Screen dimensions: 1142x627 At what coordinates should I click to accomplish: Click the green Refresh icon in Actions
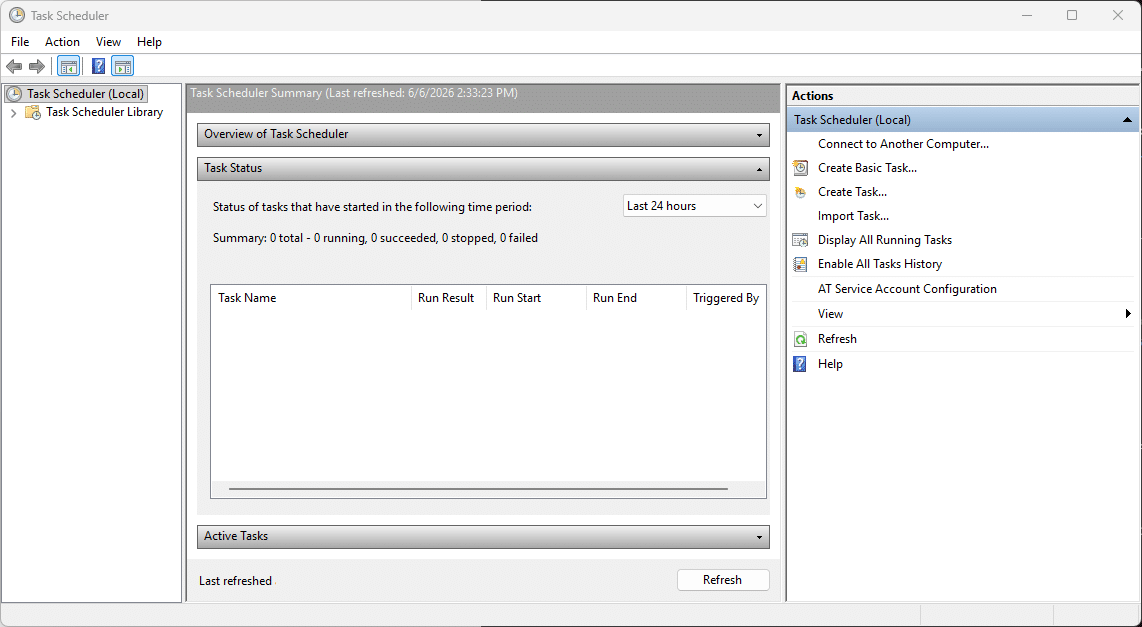tap(800, 339)
